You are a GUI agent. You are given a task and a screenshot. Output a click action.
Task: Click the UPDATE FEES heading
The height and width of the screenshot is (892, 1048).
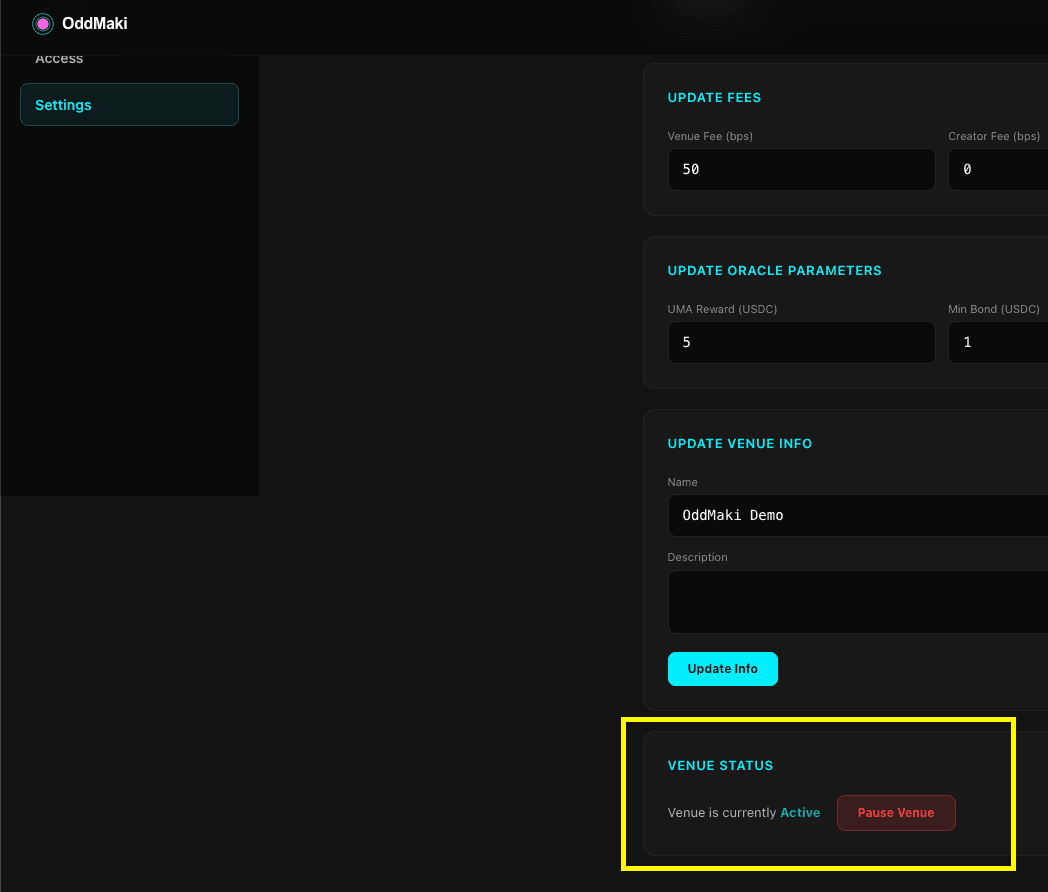tap(714, 98)
